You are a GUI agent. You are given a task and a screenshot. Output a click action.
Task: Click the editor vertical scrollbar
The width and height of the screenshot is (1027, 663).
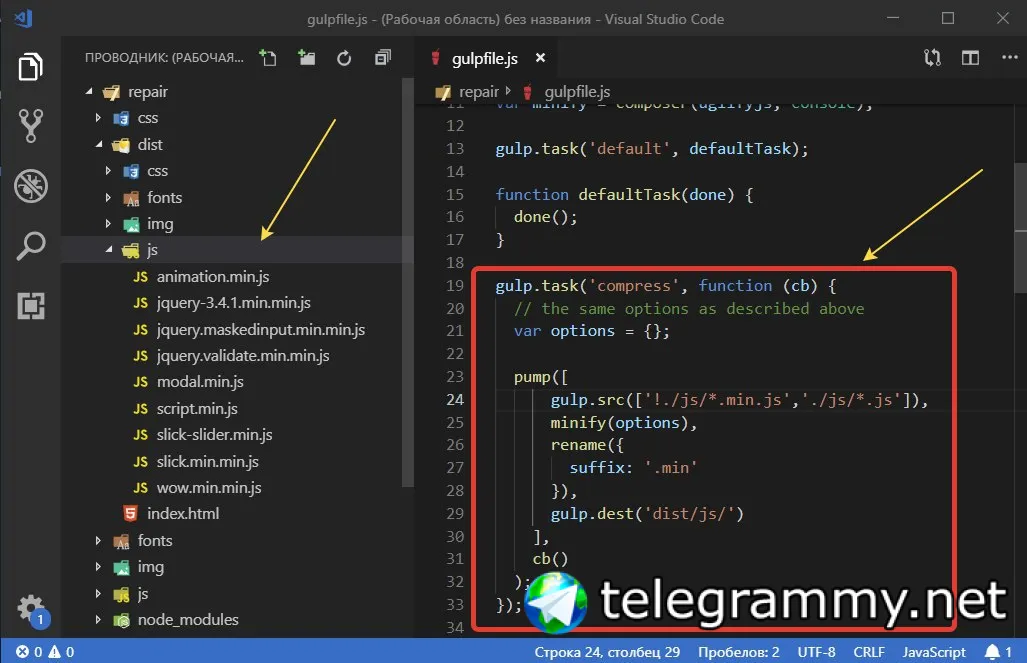pos(1020,228)
